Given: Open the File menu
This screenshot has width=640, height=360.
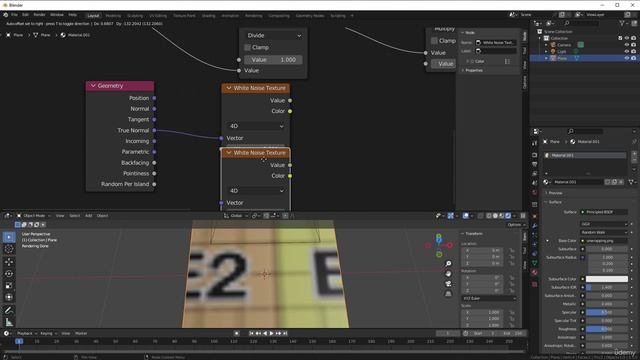Looking at the screenshot, I should coord(15,15).
